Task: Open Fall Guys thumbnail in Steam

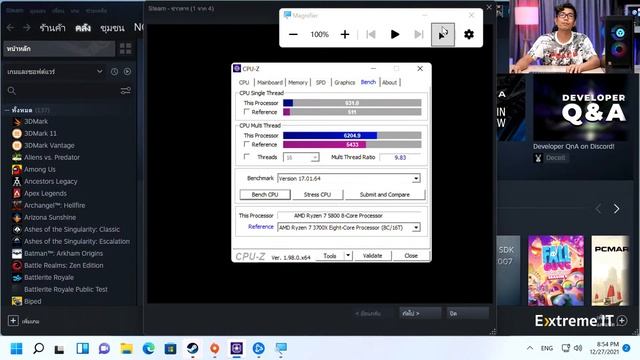Action: pyautogui.click(x=556, y=270)
